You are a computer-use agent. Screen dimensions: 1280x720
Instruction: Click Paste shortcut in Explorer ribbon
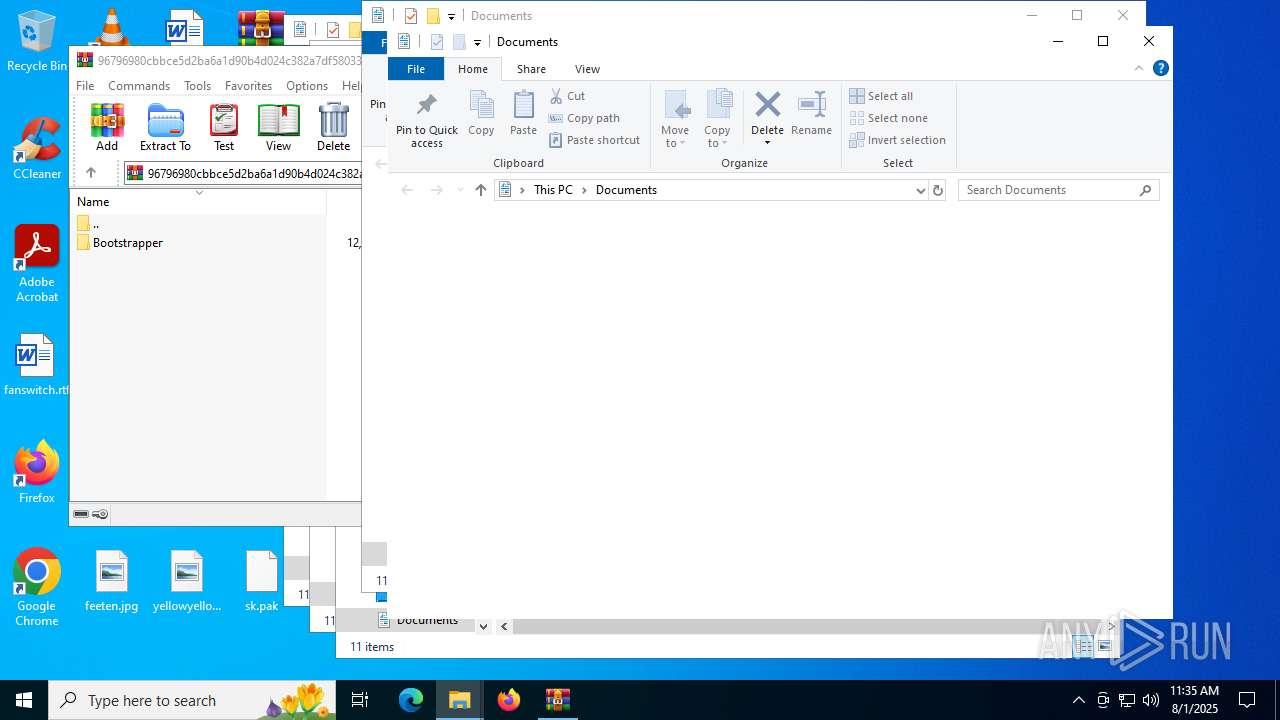click(x=594, y=140)
